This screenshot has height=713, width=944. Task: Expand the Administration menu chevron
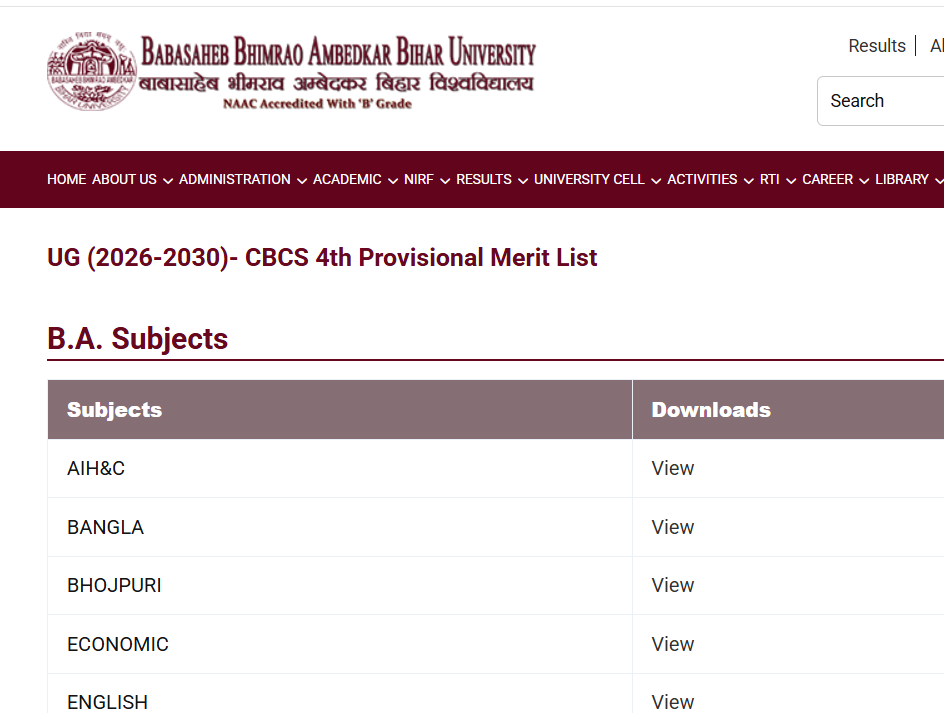pos(302,181)
